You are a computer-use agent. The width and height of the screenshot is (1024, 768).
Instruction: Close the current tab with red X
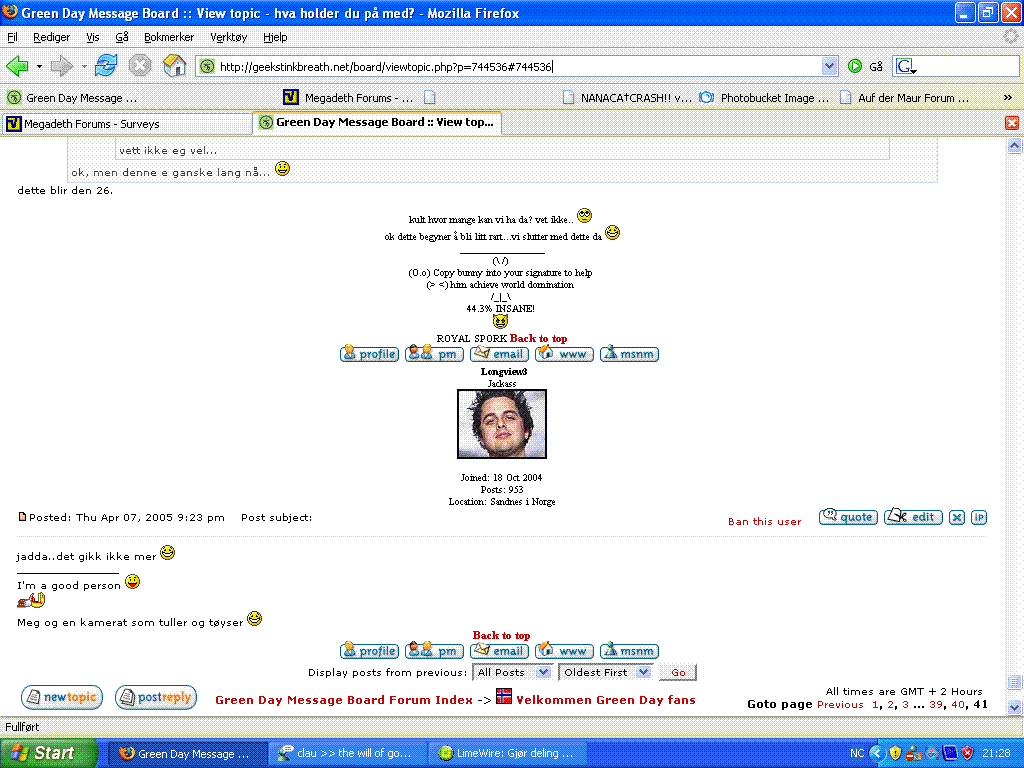pos(1012,123)
